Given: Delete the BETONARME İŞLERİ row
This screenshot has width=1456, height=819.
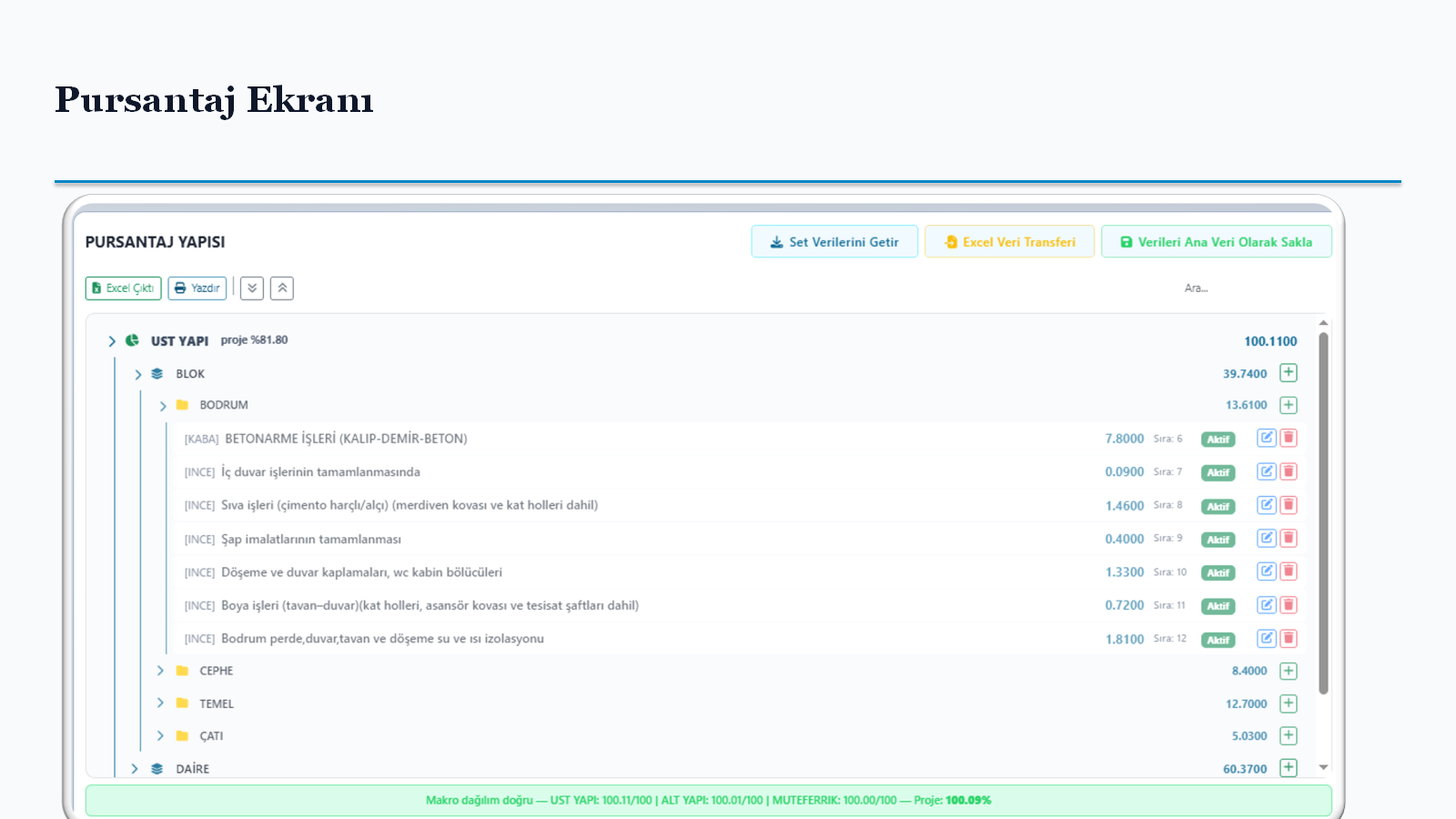Looking at the screenshot, I should [x=1289, y=438].
